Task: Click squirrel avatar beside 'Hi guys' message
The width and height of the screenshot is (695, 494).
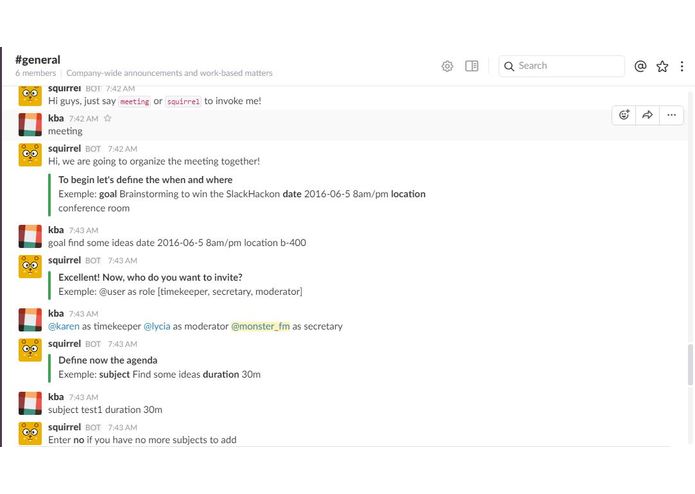Action: point(30,96)
